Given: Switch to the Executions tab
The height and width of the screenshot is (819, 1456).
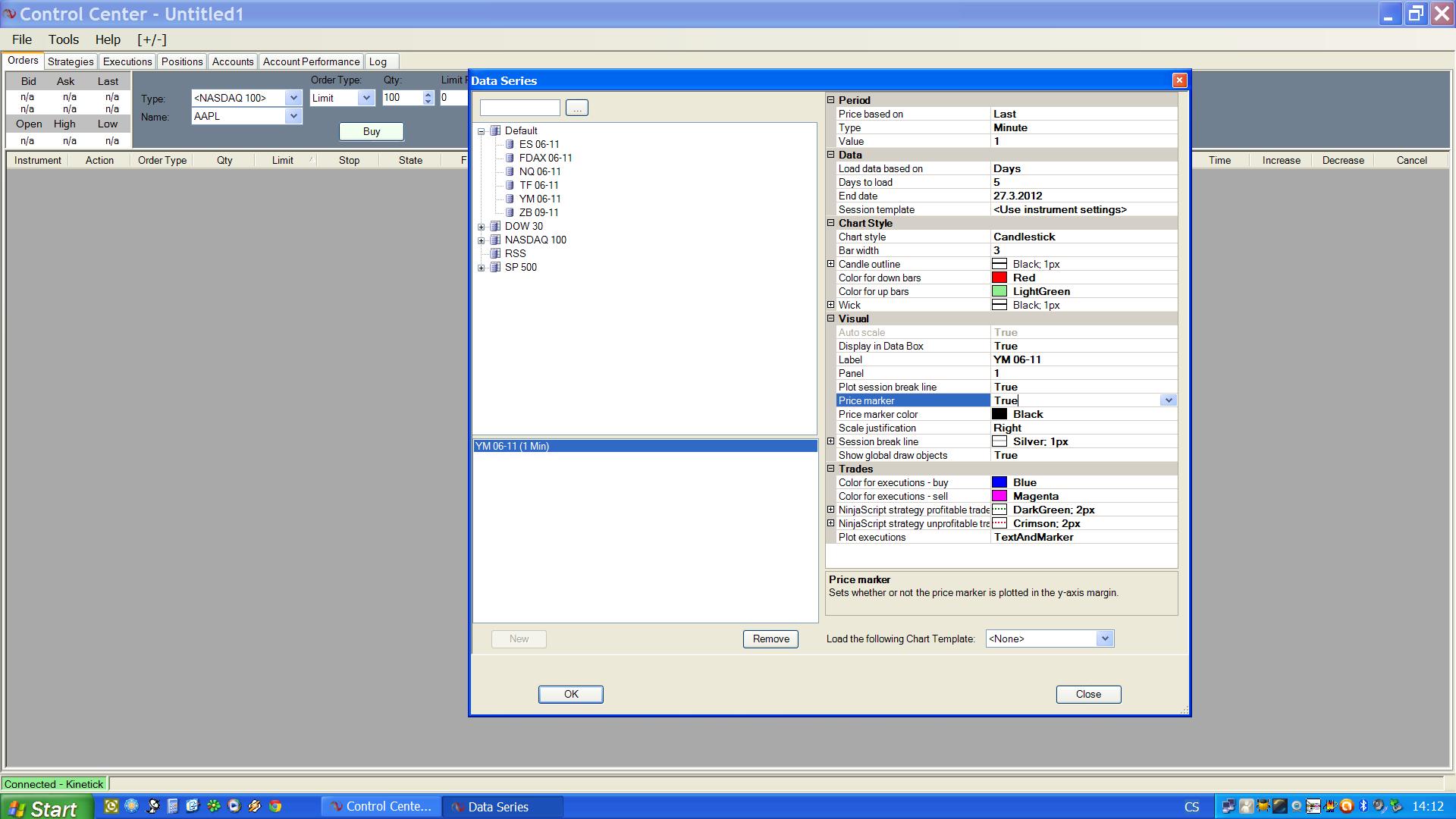Looking at the screenshot, I should coord(127,61).
